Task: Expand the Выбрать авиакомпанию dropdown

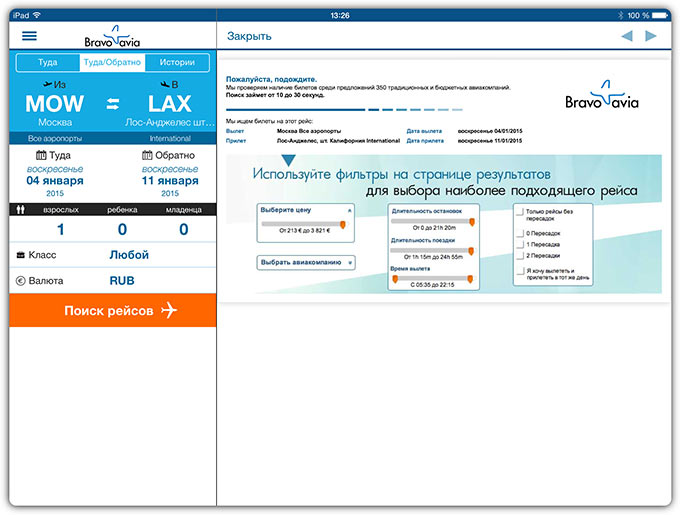Action: coord(306,263)
